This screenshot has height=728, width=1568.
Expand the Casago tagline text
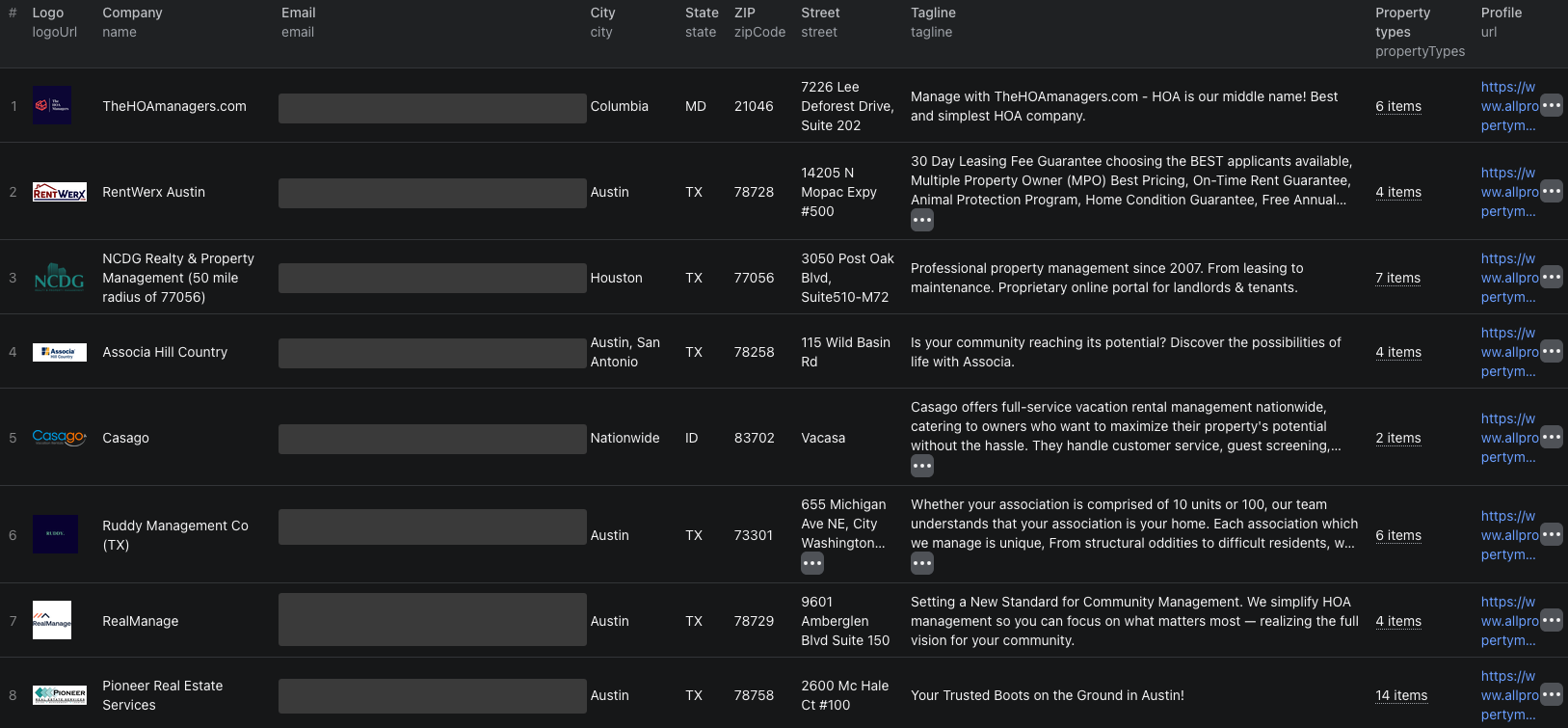[x=922, y=466]
